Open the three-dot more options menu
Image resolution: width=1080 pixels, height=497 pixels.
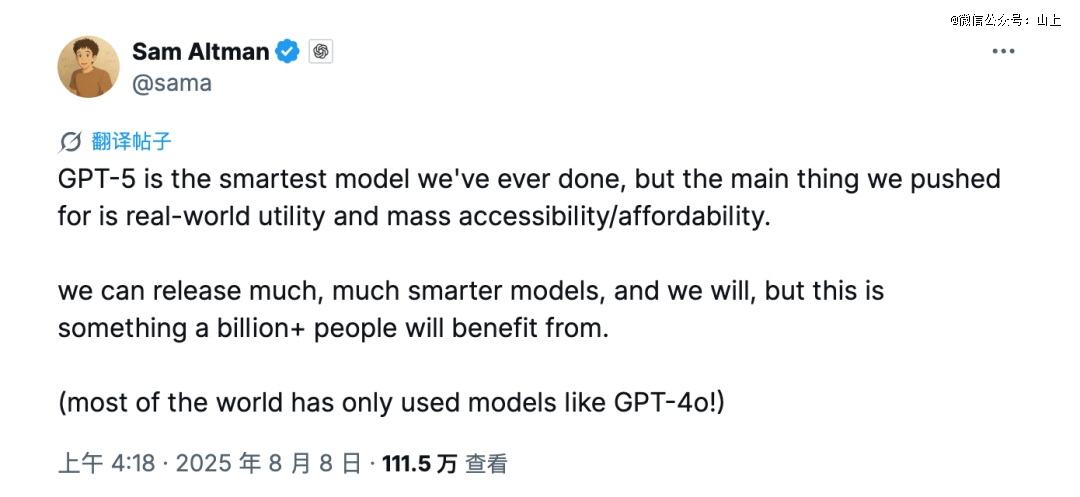point(1003,52)
